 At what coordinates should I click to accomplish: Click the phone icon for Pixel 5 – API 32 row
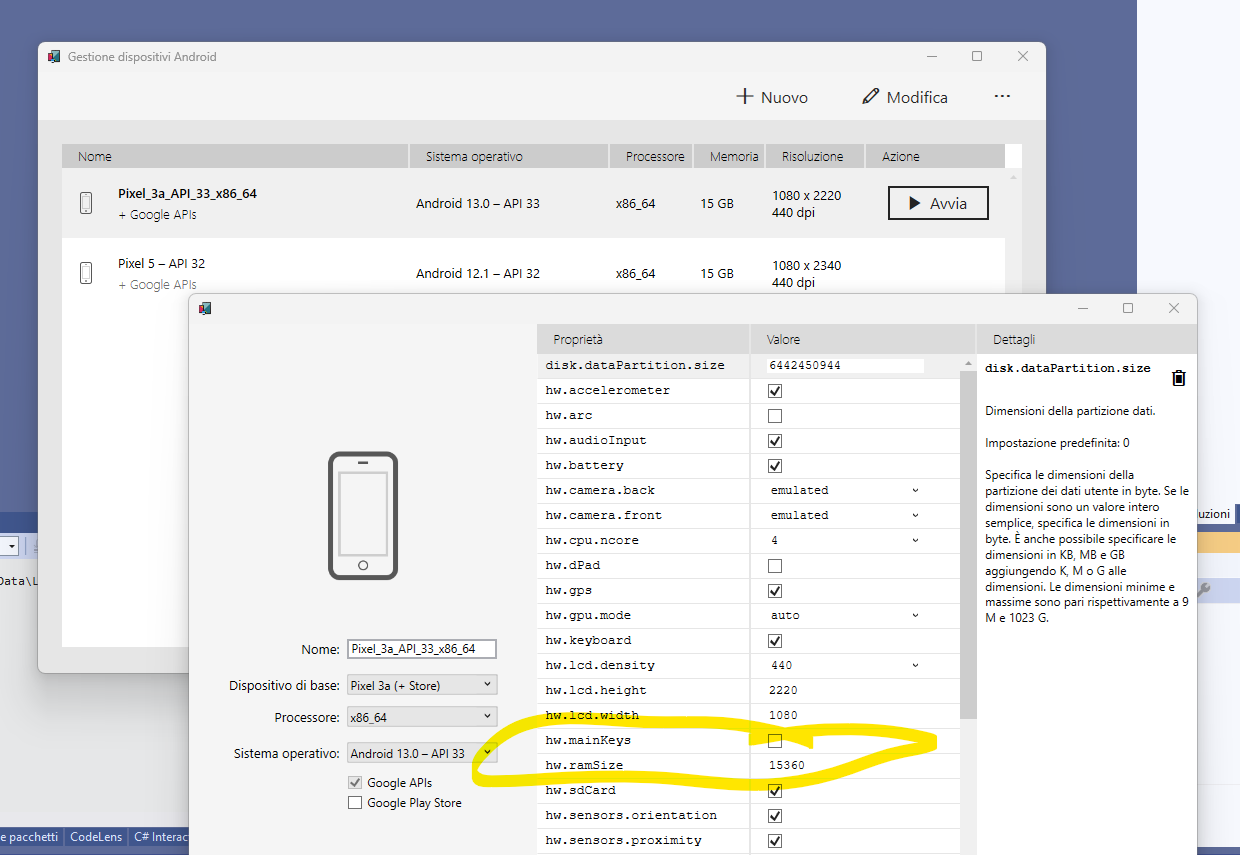86,273
